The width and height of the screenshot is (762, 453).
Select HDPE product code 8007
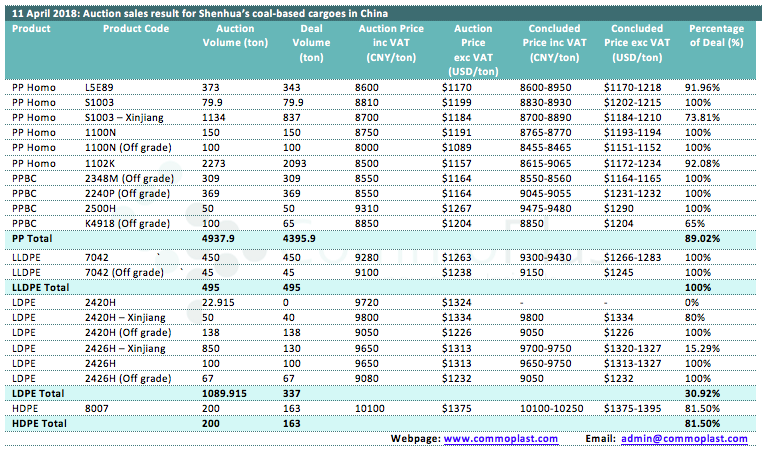97,409
